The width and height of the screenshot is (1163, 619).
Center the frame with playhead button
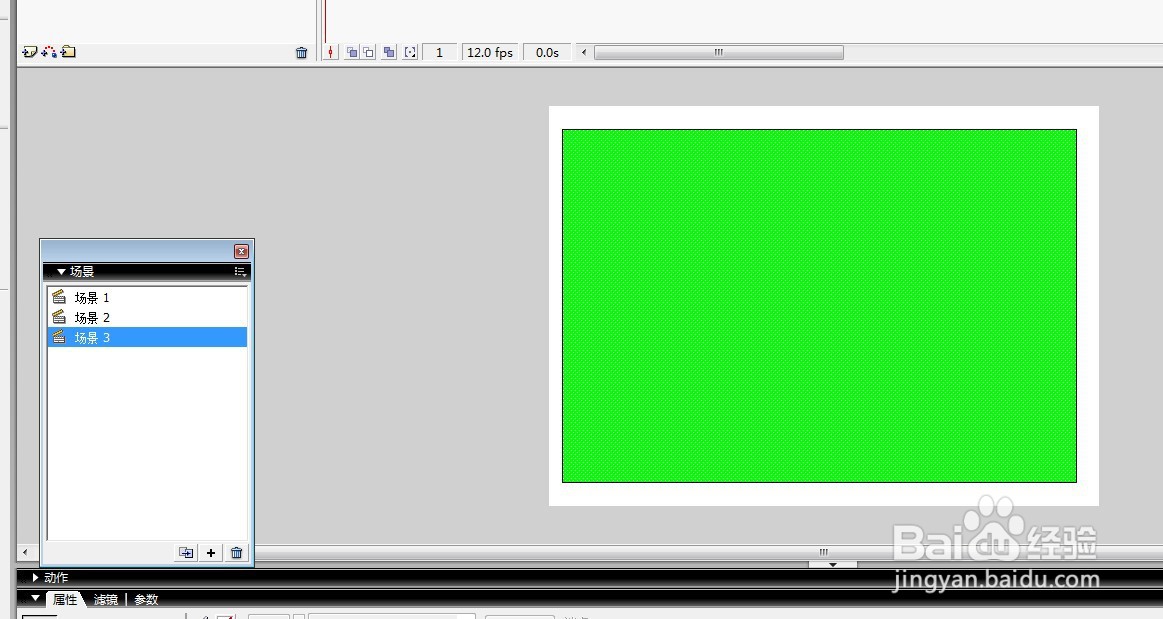click(x=331, y=53)
